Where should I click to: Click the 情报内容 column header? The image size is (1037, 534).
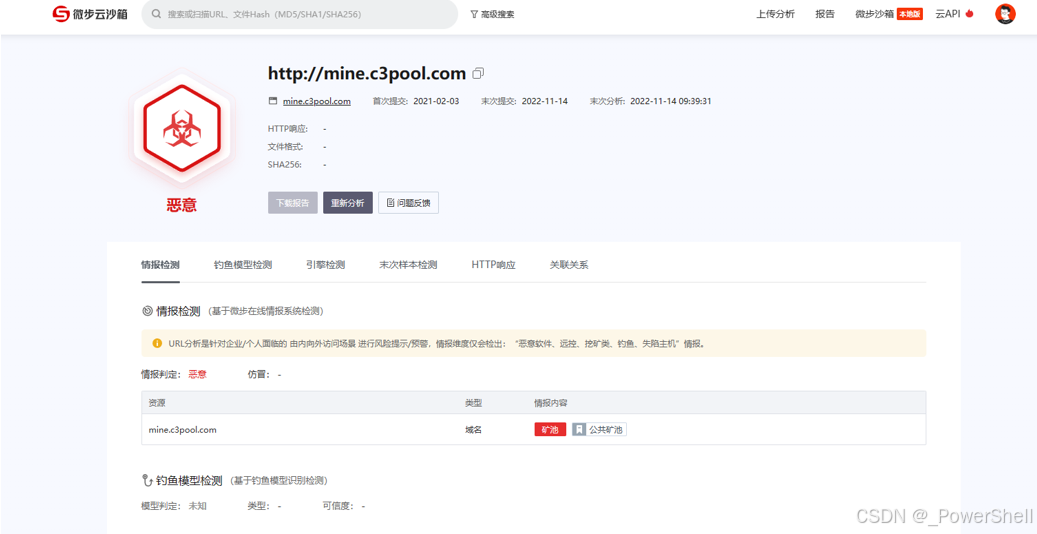[552, 402]
